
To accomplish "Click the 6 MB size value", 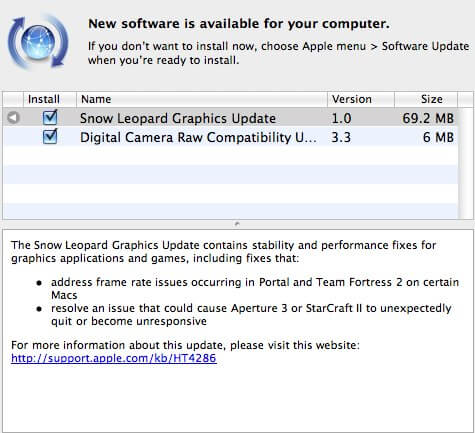I will pyautogui.click(x=438, y=137).
